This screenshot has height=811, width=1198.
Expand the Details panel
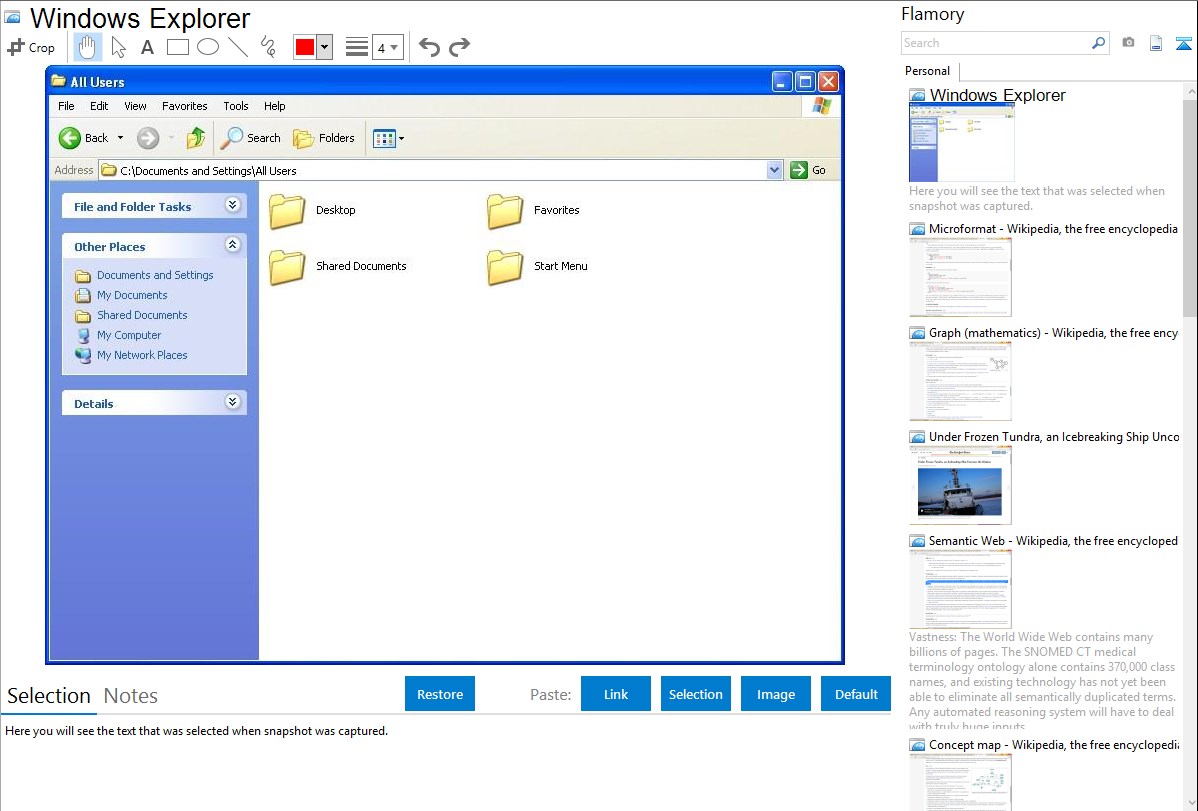click(232, 402)
